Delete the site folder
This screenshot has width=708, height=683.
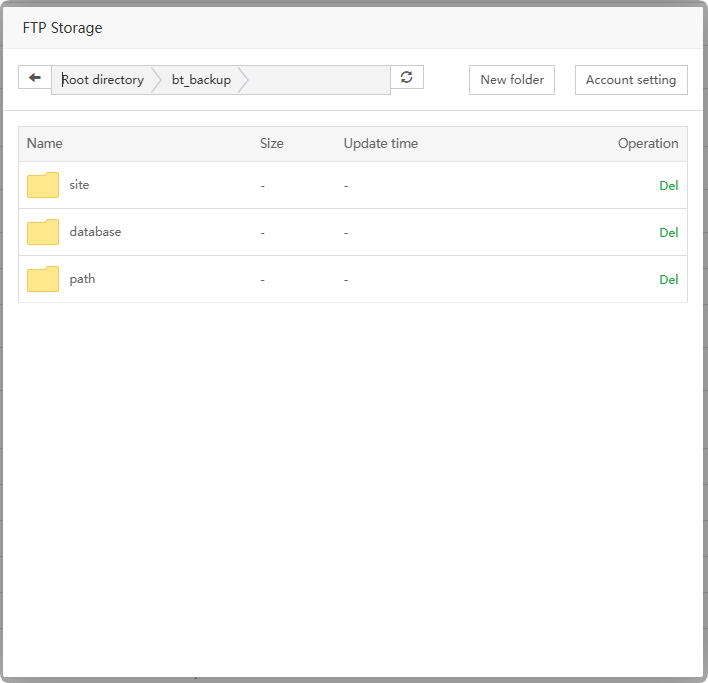point(668,186)
